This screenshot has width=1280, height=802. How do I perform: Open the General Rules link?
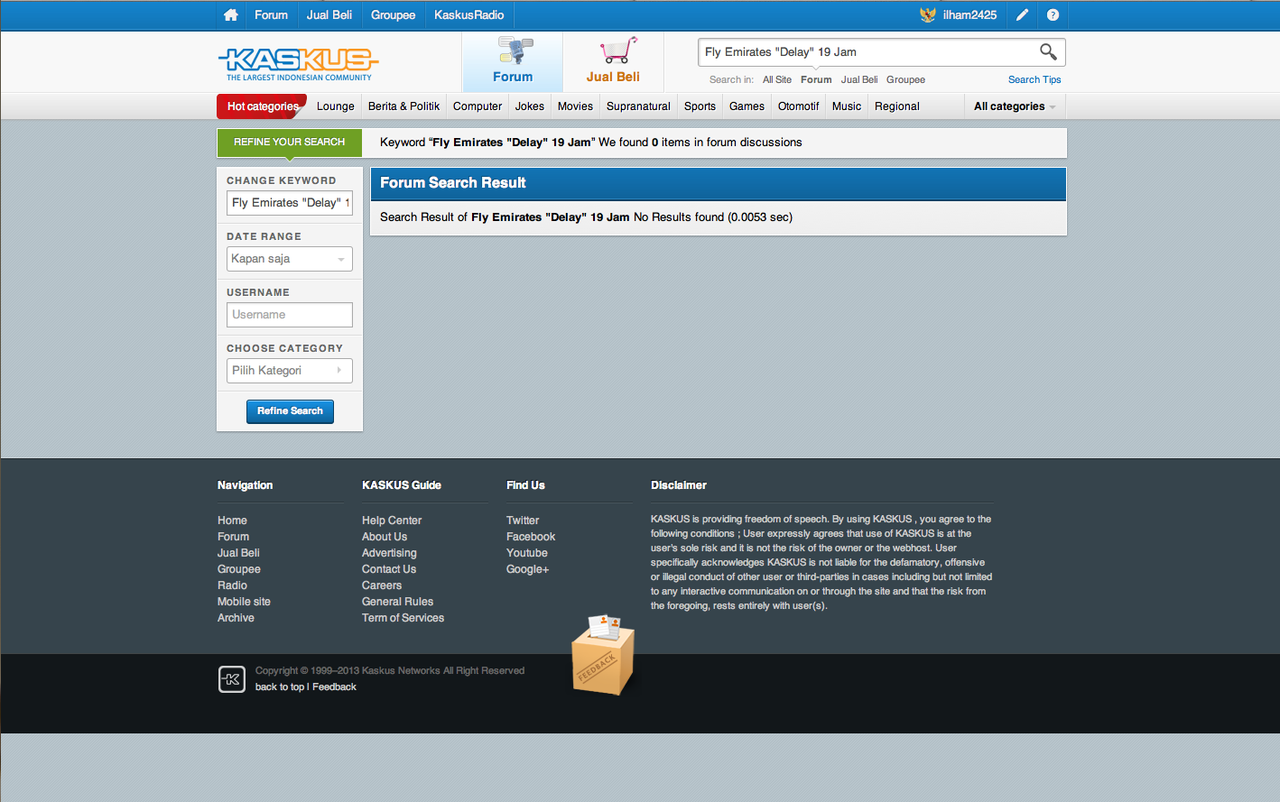pyautogui.click(x=398, y=602)
